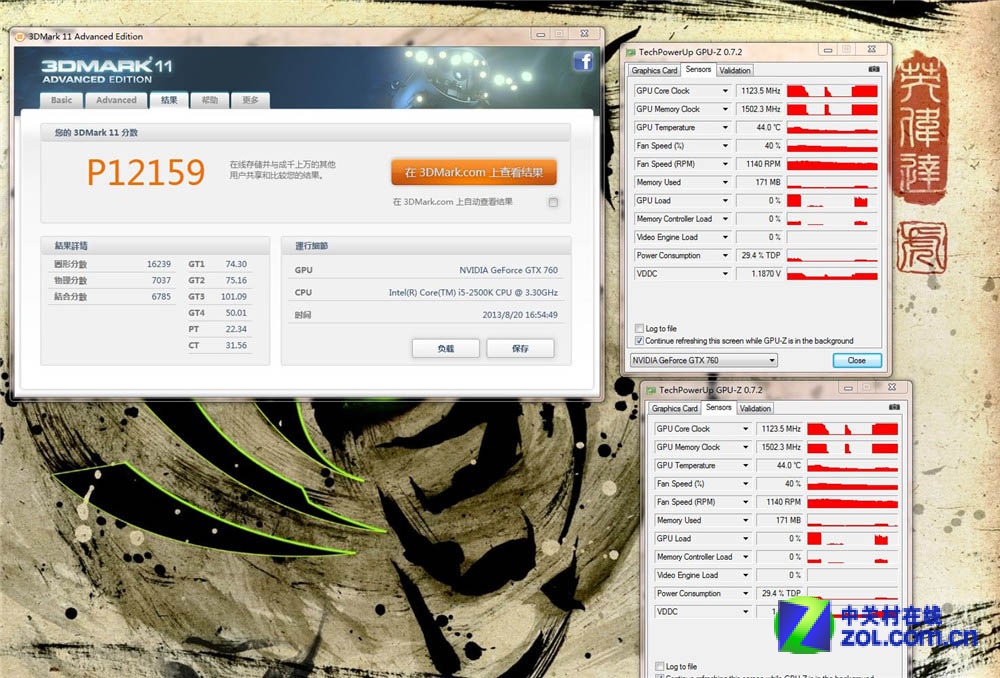
Task: Open VDDC dropdown in upper GPU-Z
Action: (725, 274)
